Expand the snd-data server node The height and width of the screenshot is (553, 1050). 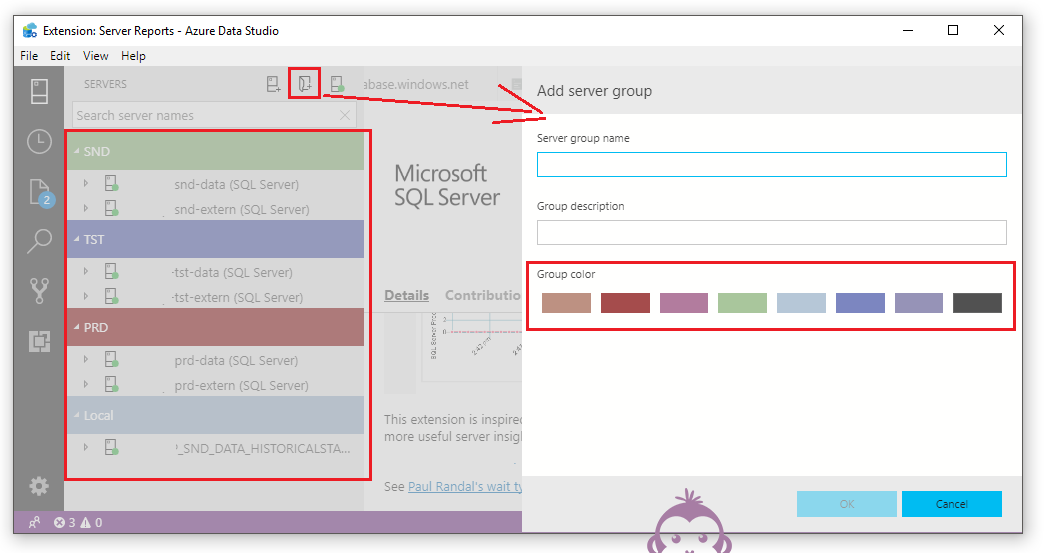[86, 183]
